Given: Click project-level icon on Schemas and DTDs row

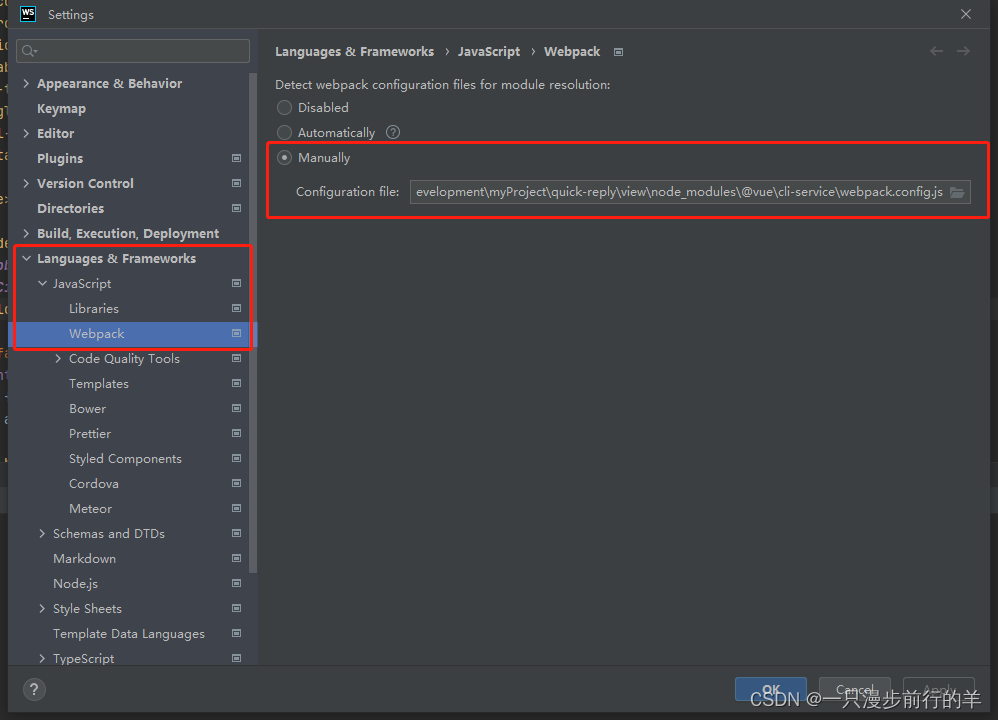Looking at the screenshot, I should tap(236, 533).
